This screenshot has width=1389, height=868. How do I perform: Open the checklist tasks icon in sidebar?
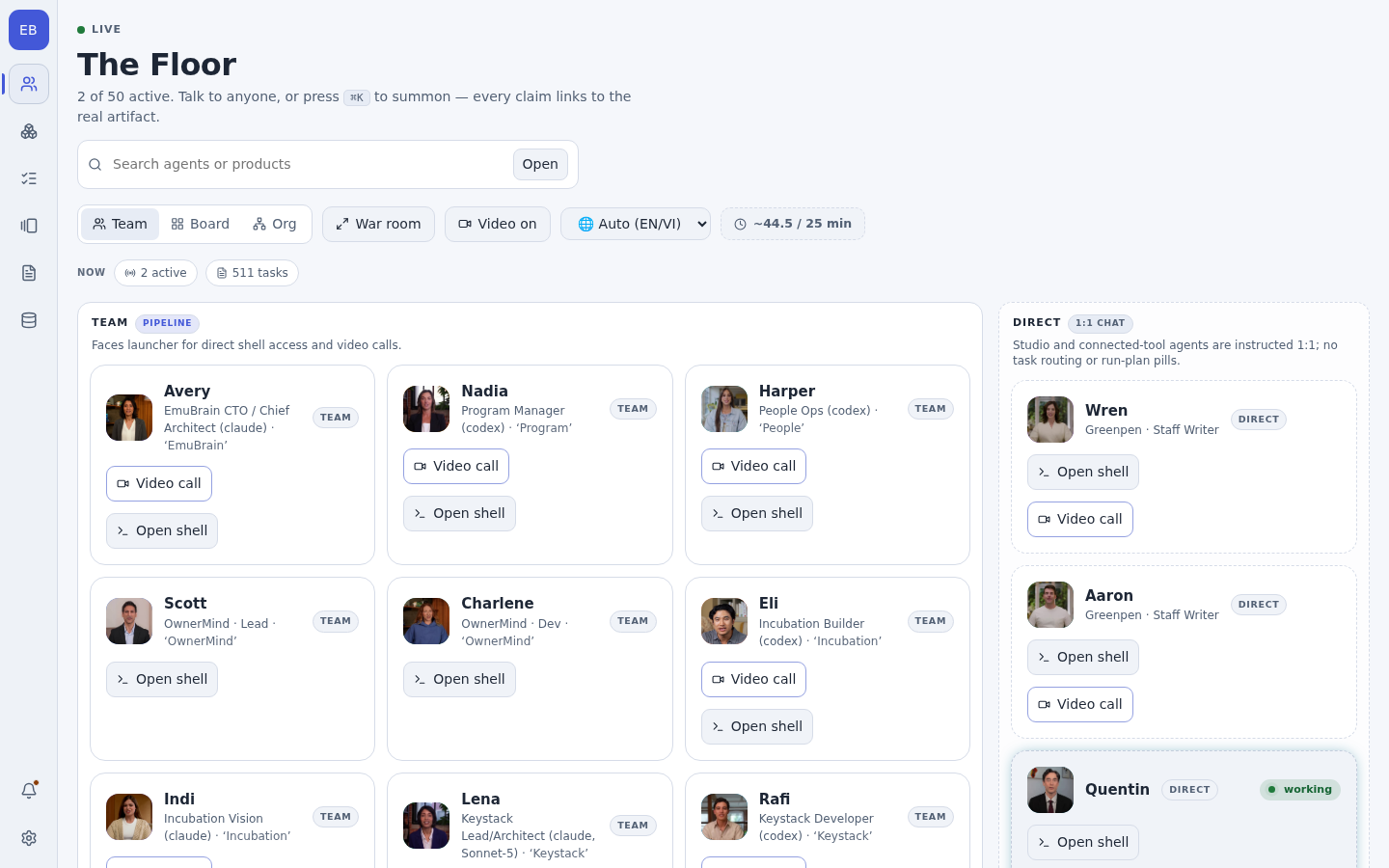tap(29, 178)
